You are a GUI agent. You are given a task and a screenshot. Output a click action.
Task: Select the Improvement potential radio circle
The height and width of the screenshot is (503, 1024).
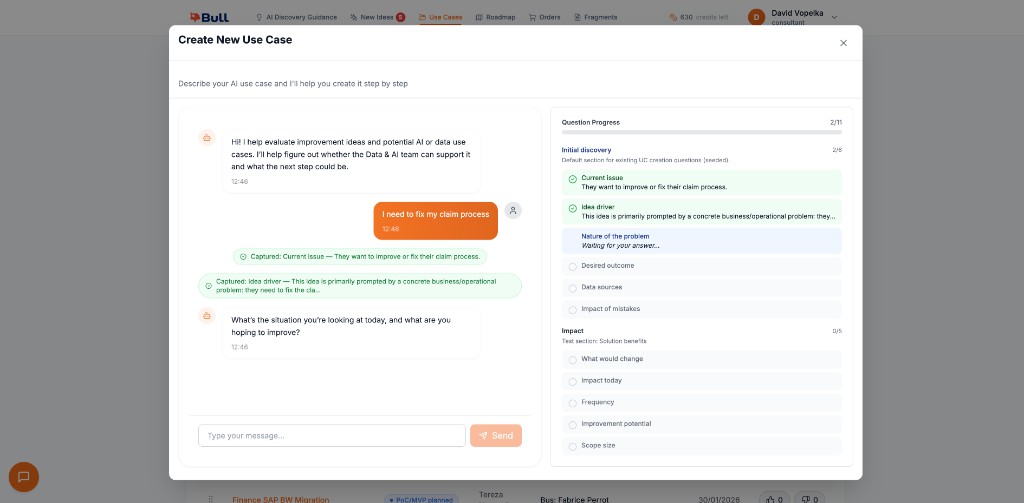573,425
